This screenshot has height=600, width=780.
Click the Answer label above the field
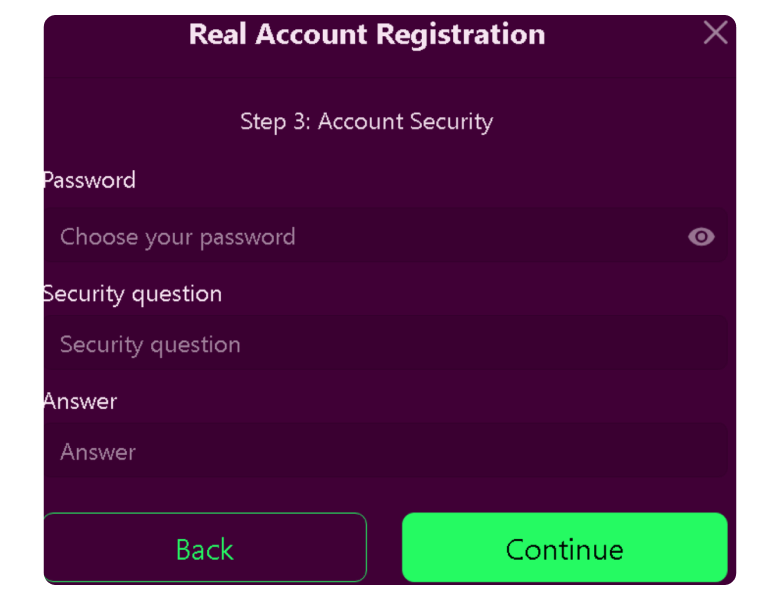80,401
